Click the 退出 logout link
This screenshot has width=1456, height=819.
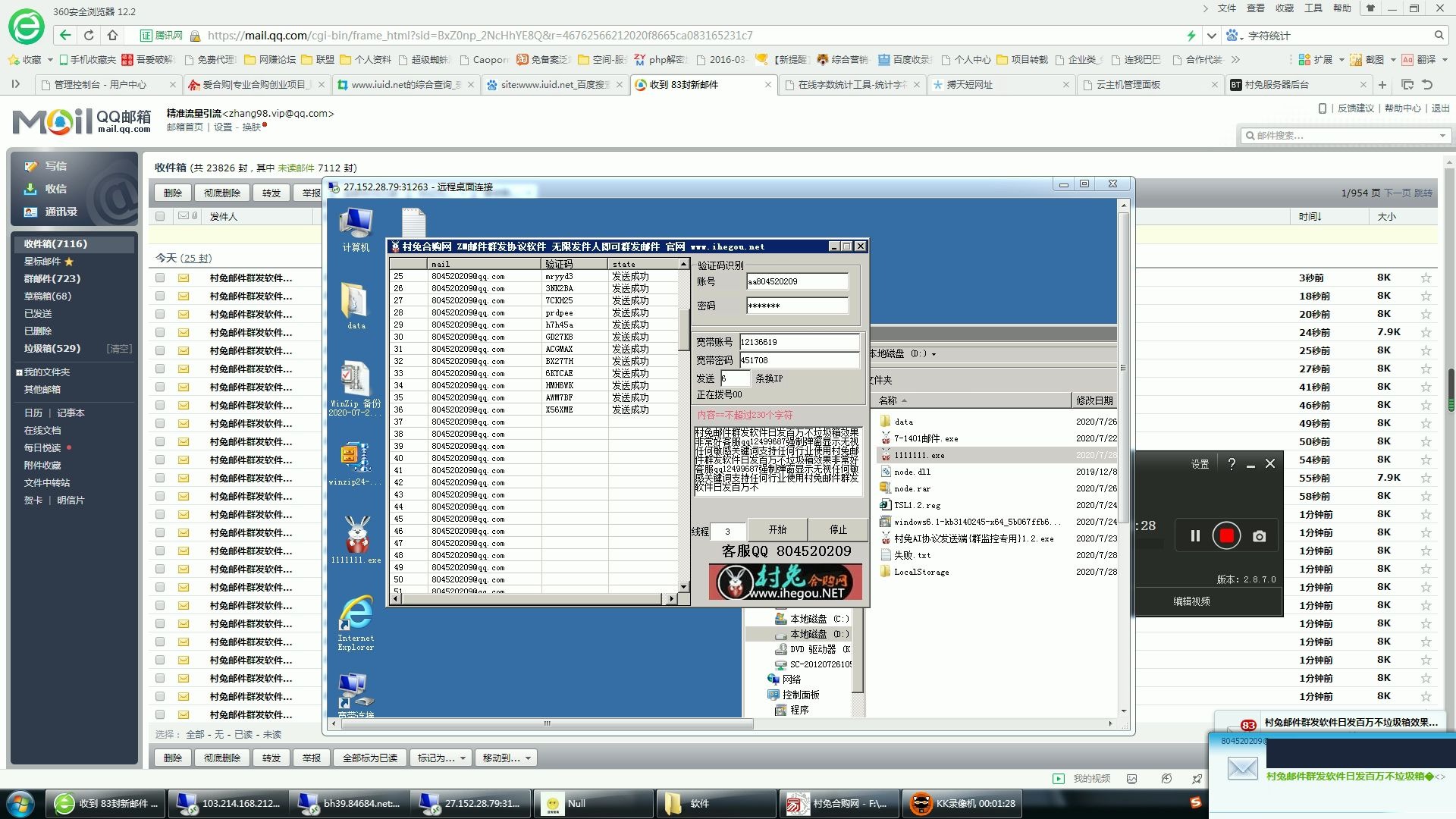1440,108
